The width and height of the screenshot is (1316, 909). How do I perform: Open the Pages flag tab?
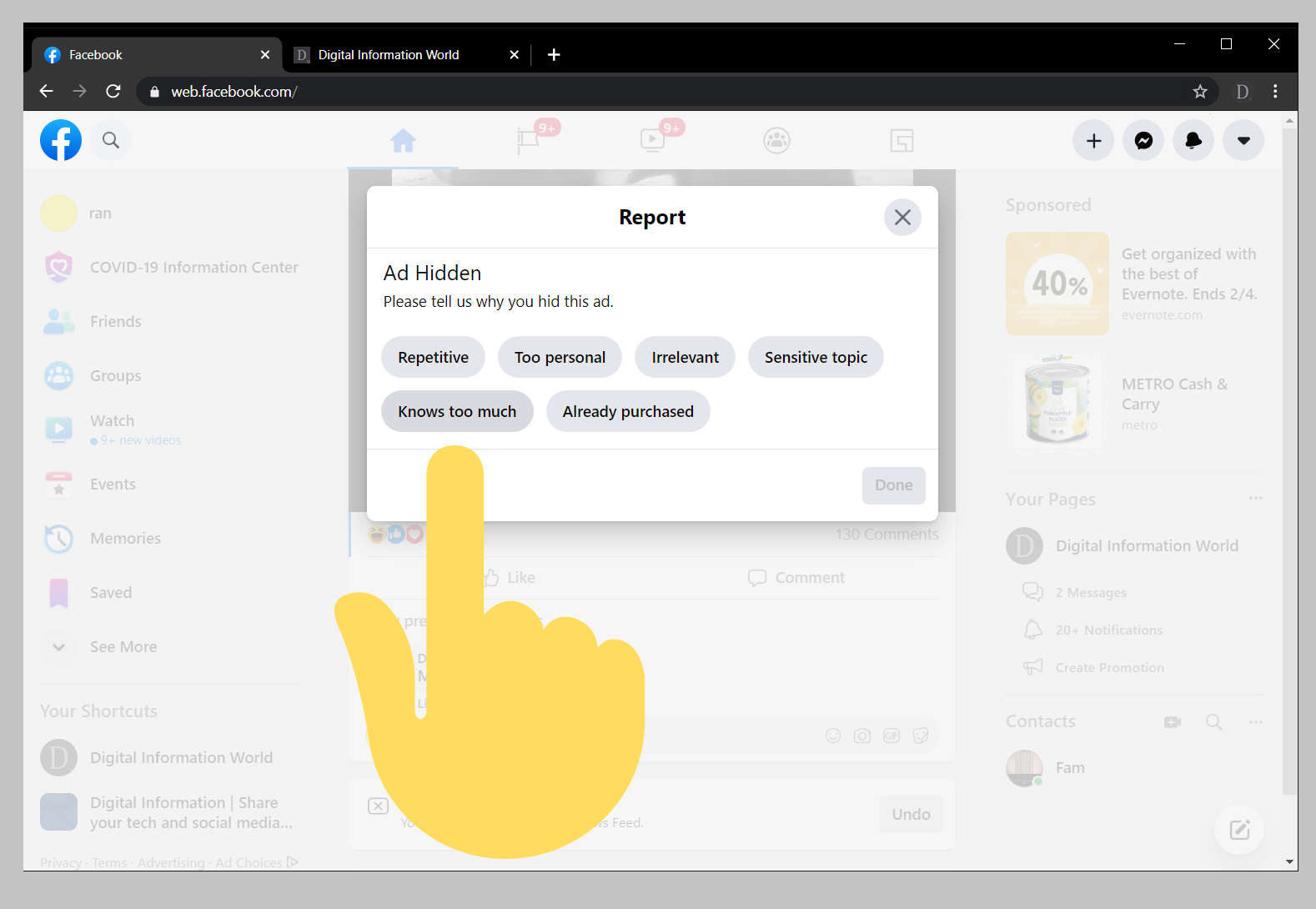point(528,141)
